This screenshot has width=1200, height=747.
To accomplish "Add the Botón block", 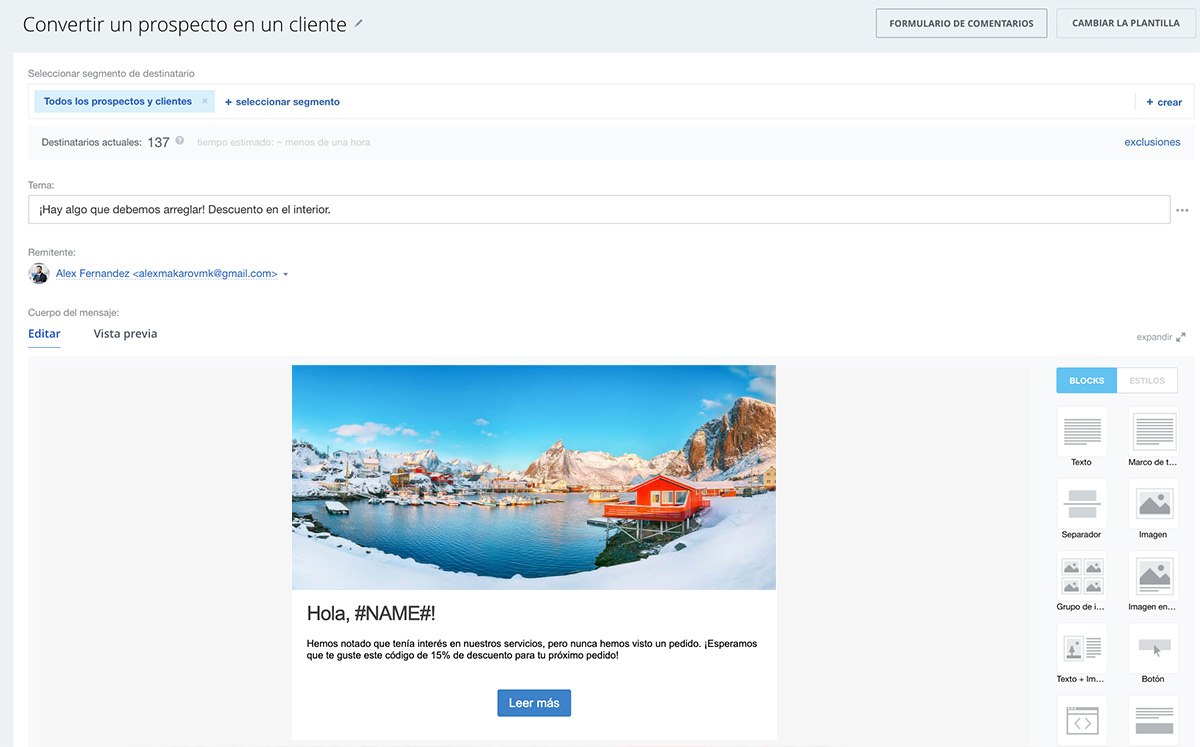I will (1153, 648).
